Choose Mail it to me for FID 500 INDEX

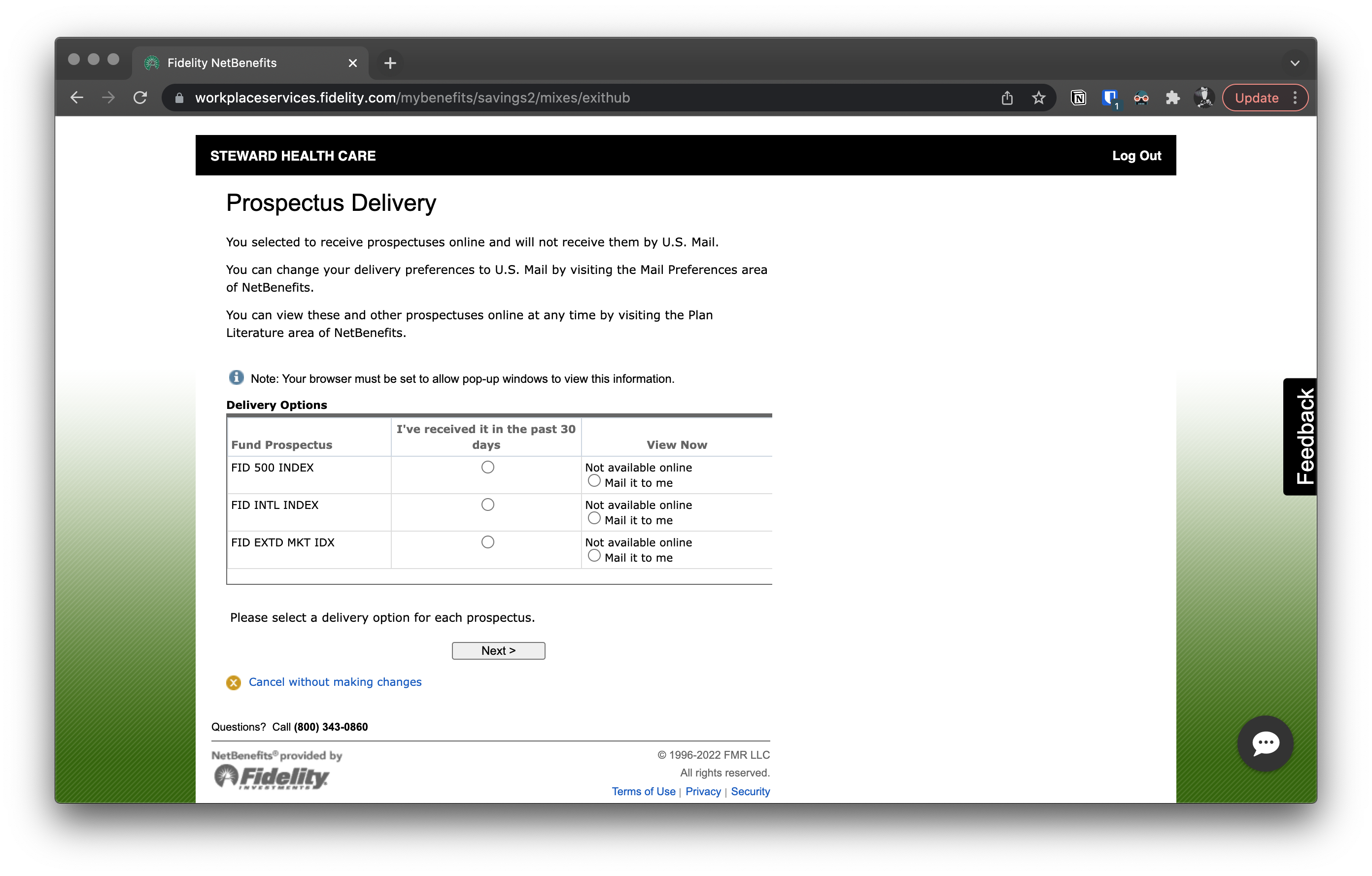point(594,481)
